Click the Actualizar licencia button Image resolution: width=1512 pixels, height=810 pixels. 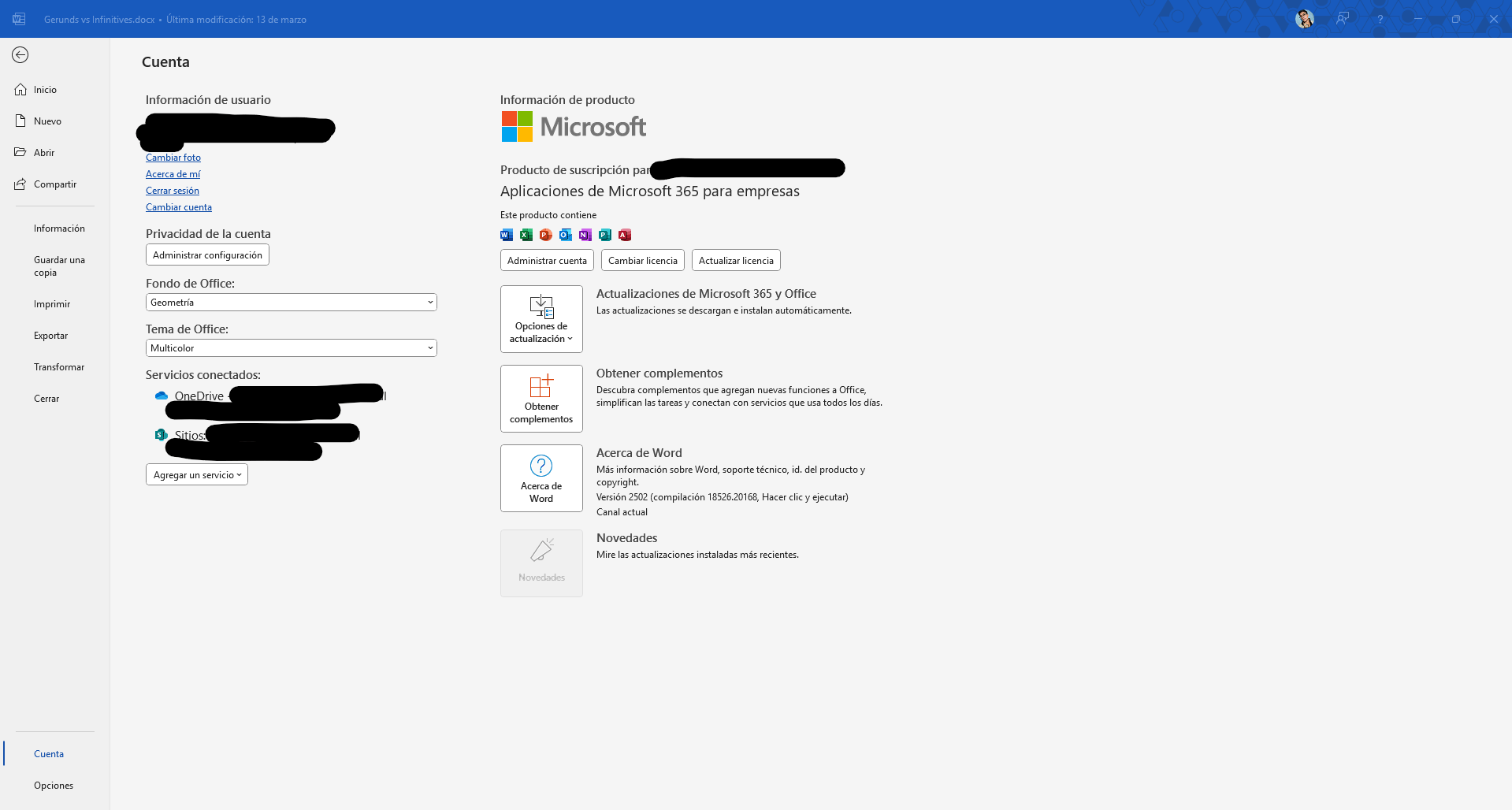pos(736,261)
